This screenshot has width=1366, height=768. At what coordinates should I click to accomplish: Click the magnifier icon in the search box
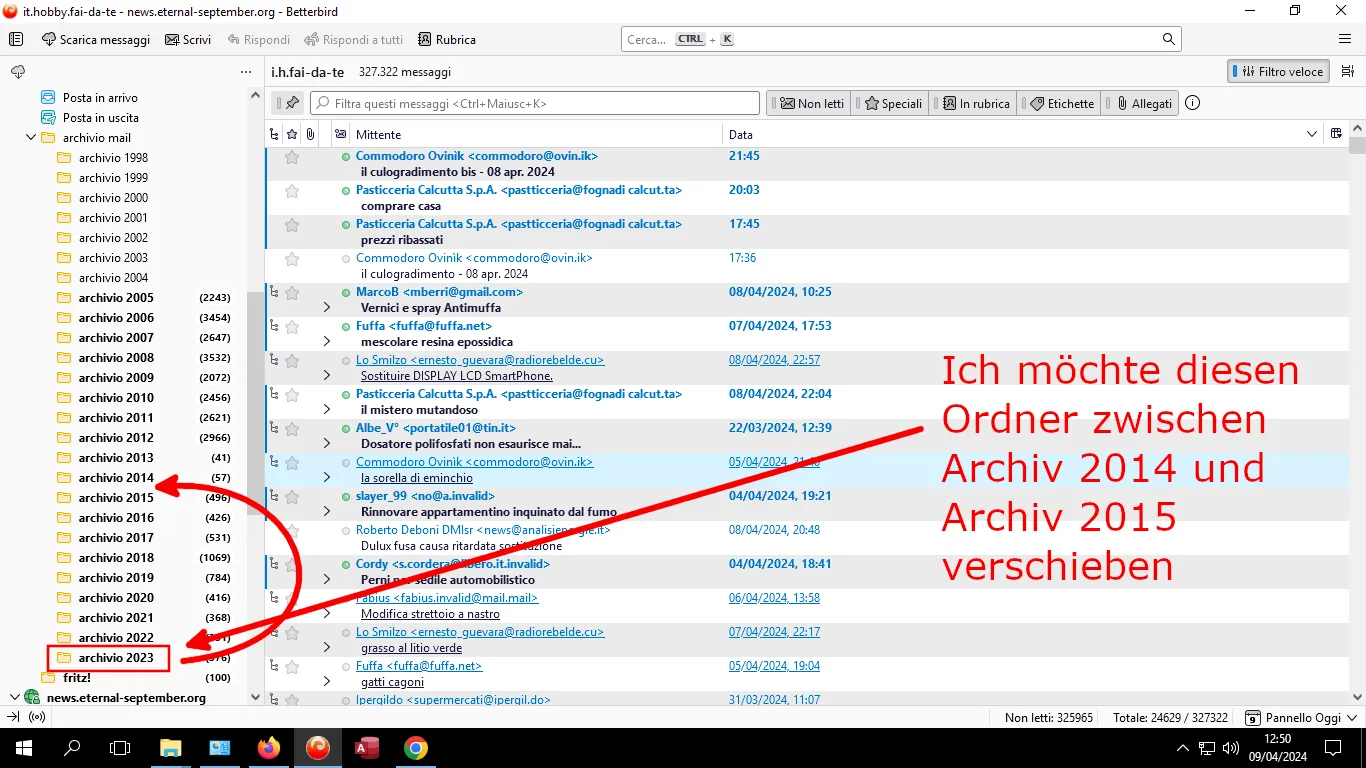pyautogui.click(x=1168, y=40)
